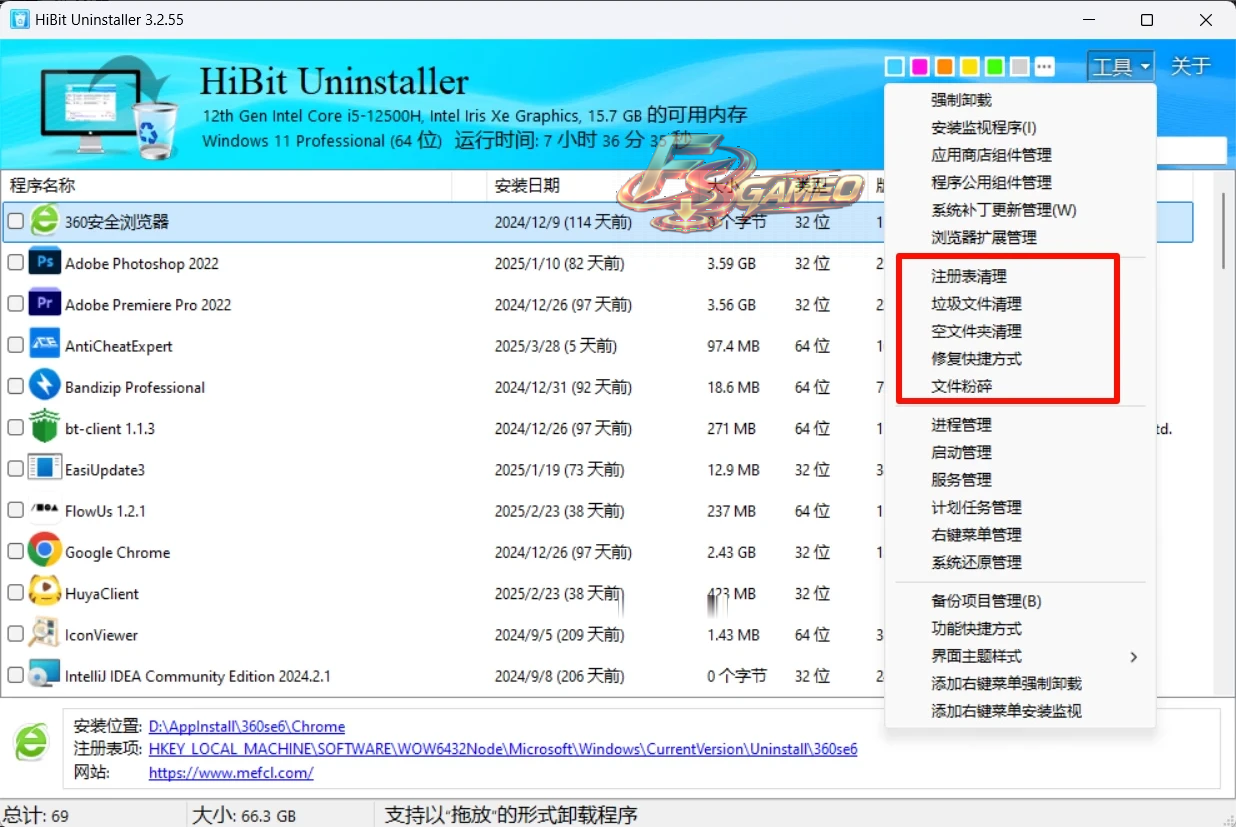Click the IconViewer icon
Screen dimensions: 1236x827
[x=44, y=633]
